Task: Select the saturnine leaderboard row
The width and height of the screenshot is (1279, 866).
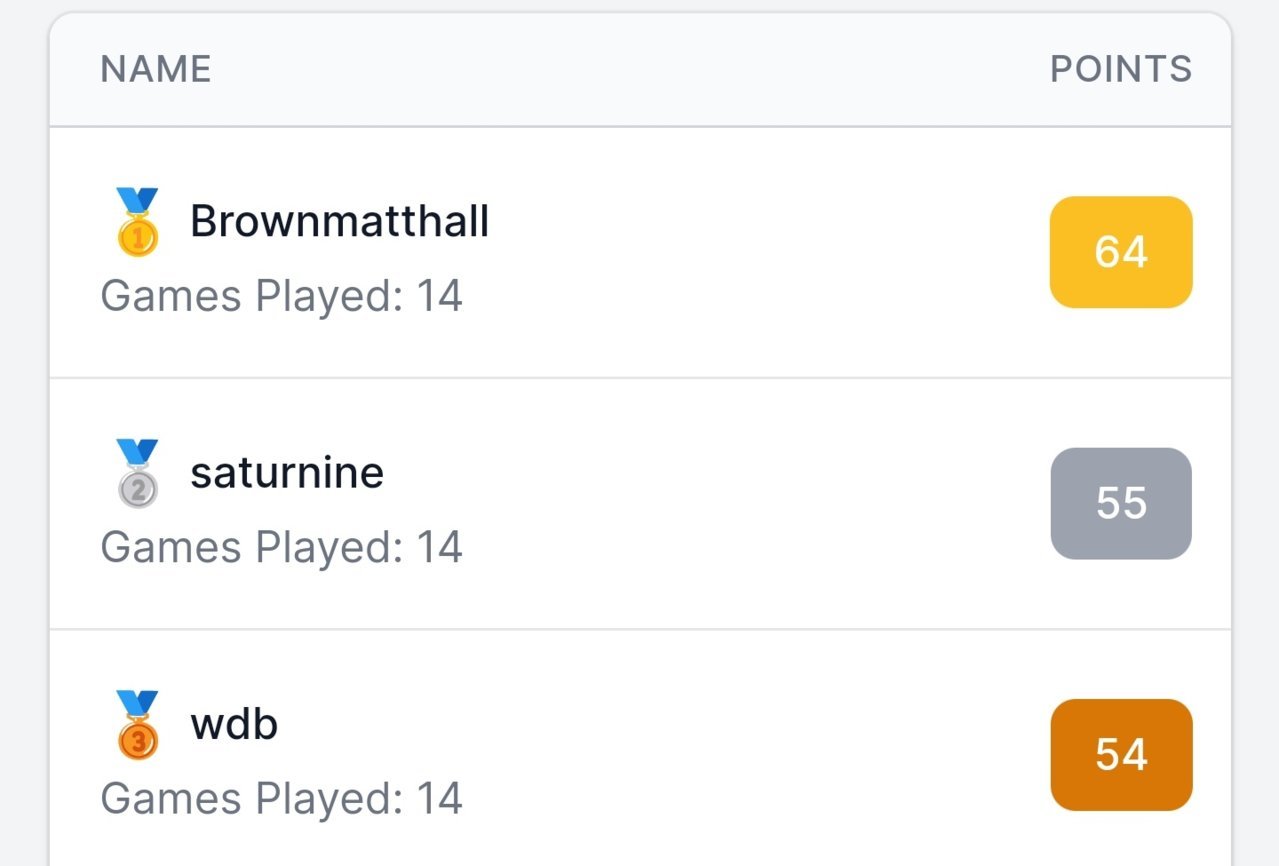Action: pyautogui.click(x=640, y=504)
